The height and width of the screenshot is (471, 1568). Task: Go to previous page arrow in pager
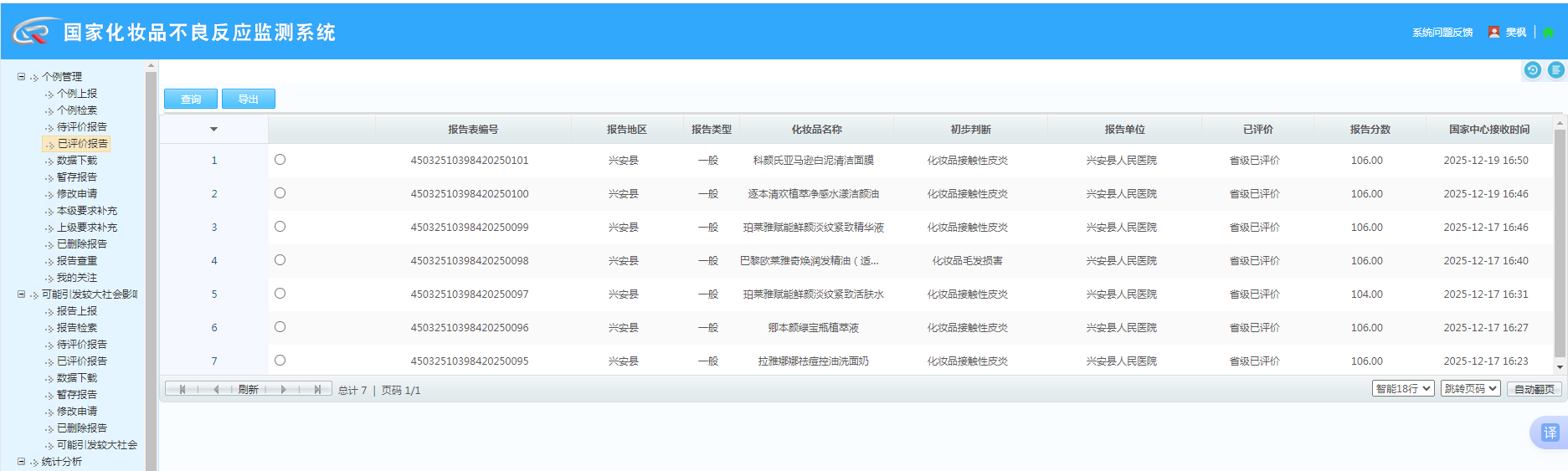pyautogui.click(x=216, y=390)
